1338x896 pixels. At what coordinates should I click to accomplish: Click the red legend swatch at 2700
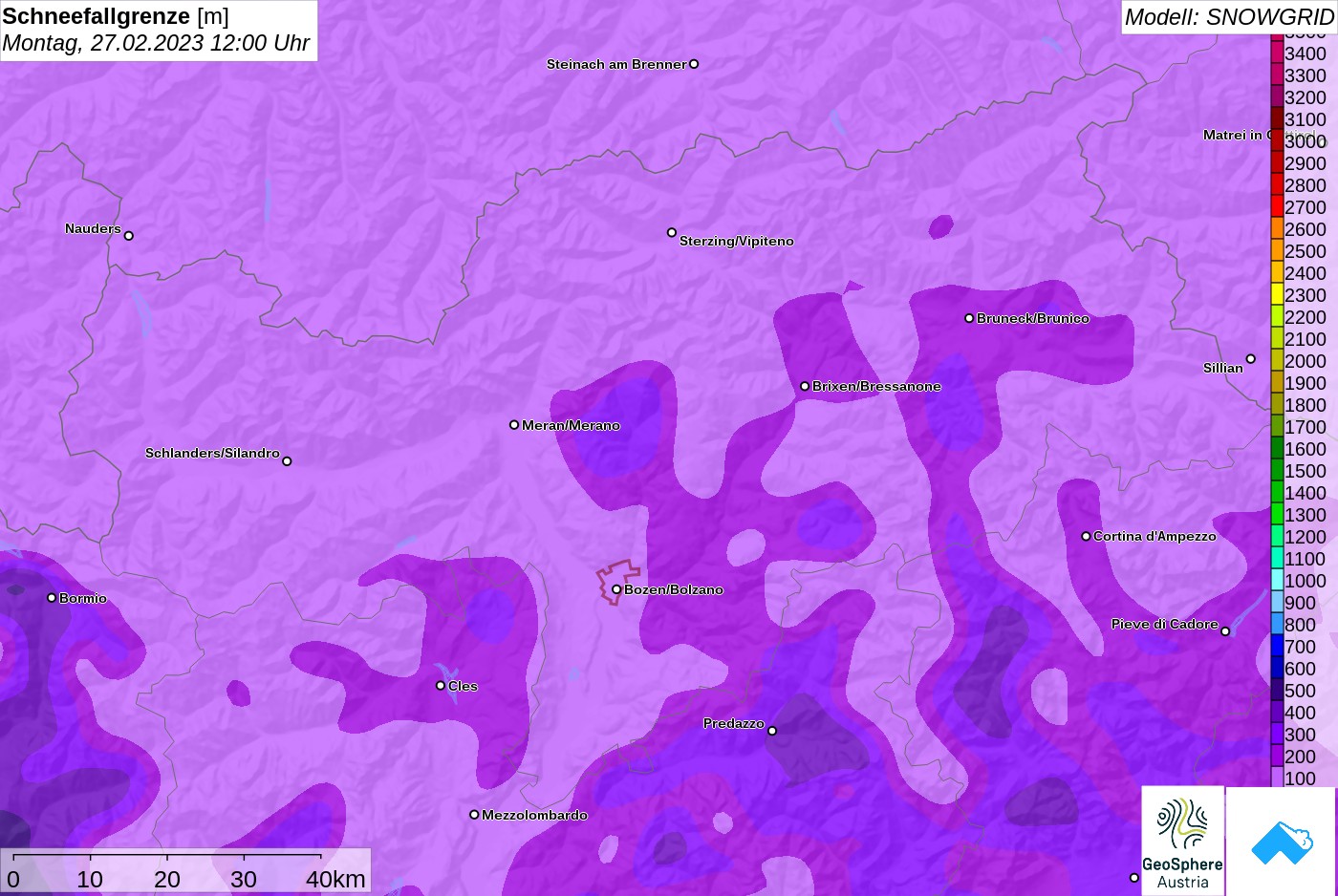pos(1277,207)
